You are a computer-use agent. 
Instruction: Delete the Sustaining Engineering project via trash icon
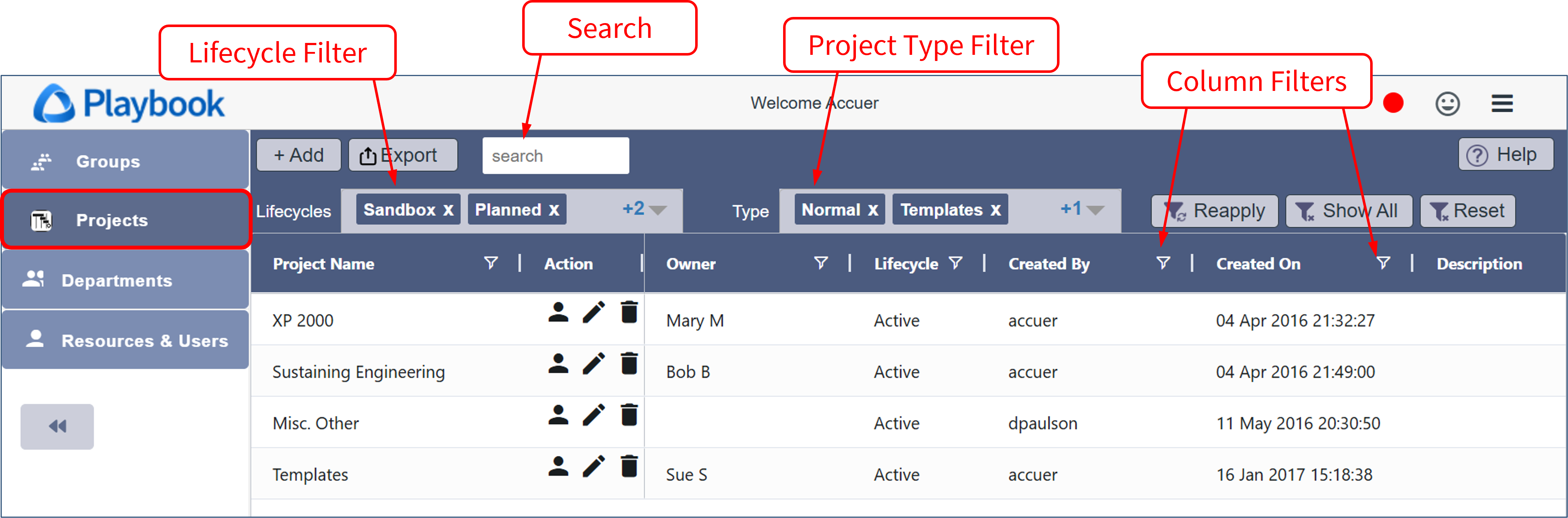[x=629, y=363]
